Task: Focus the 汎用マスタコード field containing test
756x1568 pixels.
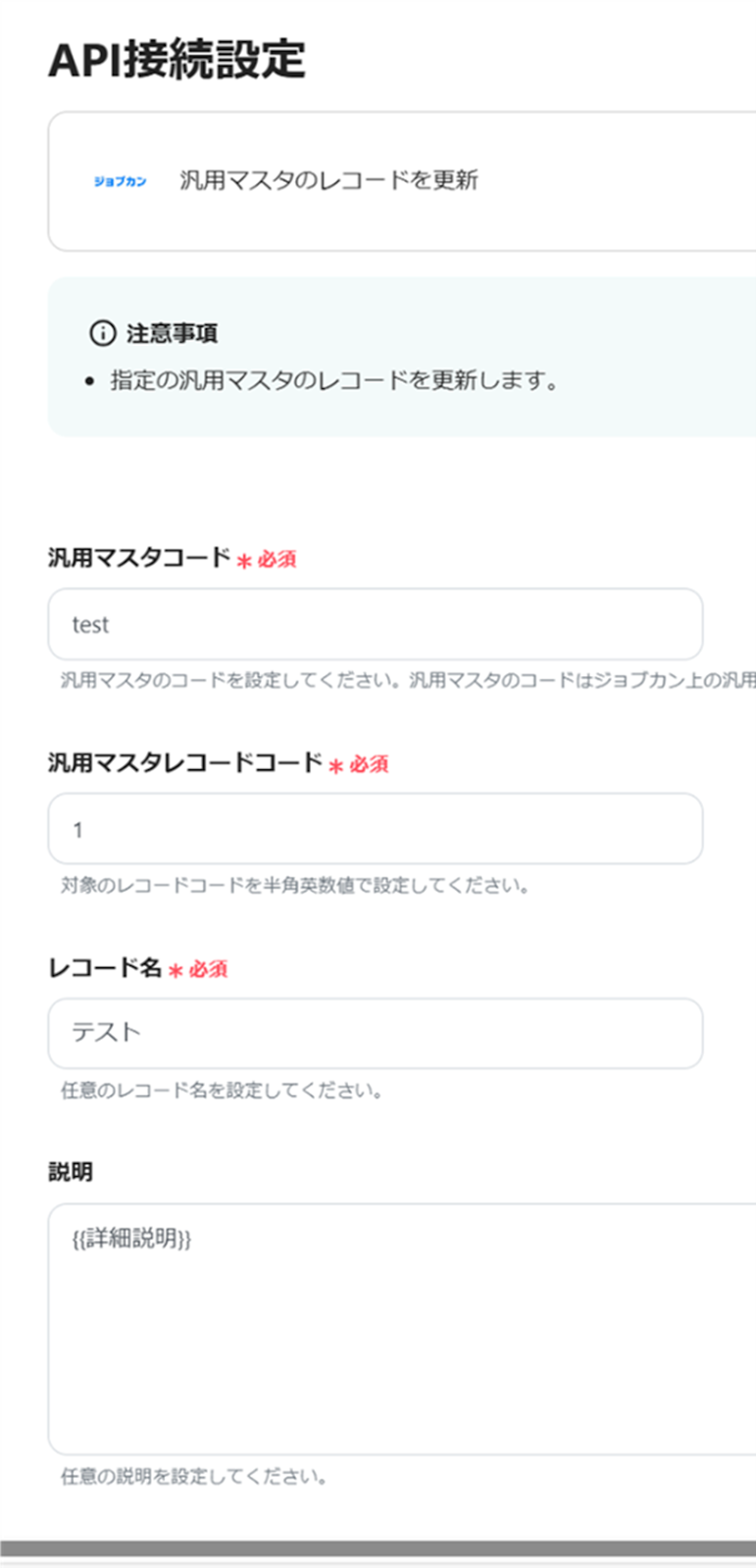Action: (375, 624)
